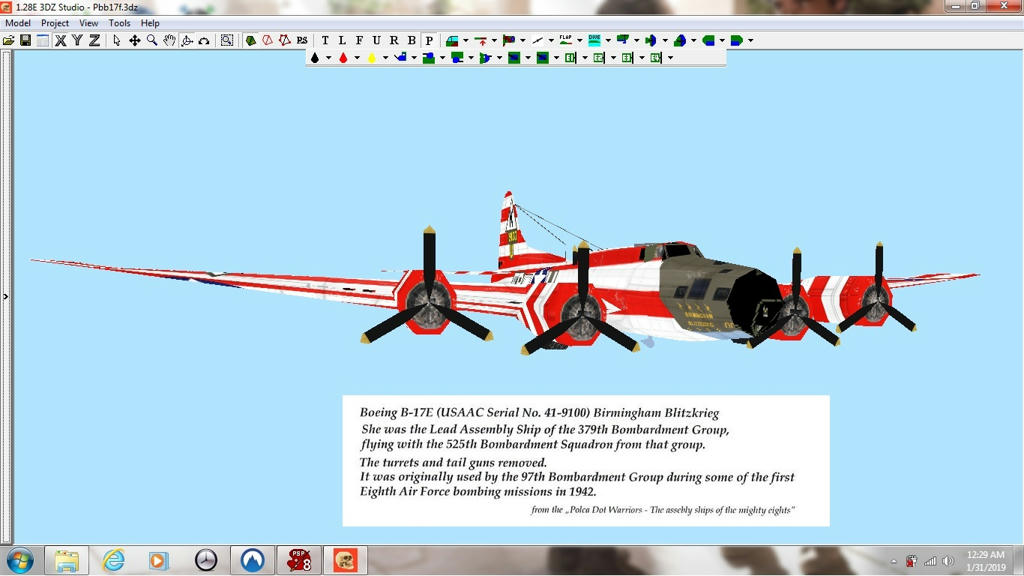The image size is (1024, 576).
Task: Open the Help menu
Action: [150, 23]
